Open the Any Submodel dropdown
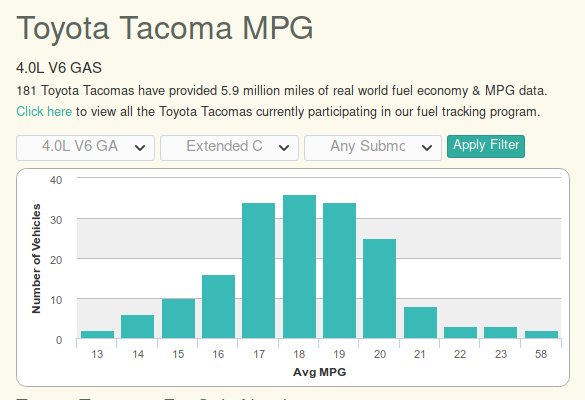 (x=373, y=148)
